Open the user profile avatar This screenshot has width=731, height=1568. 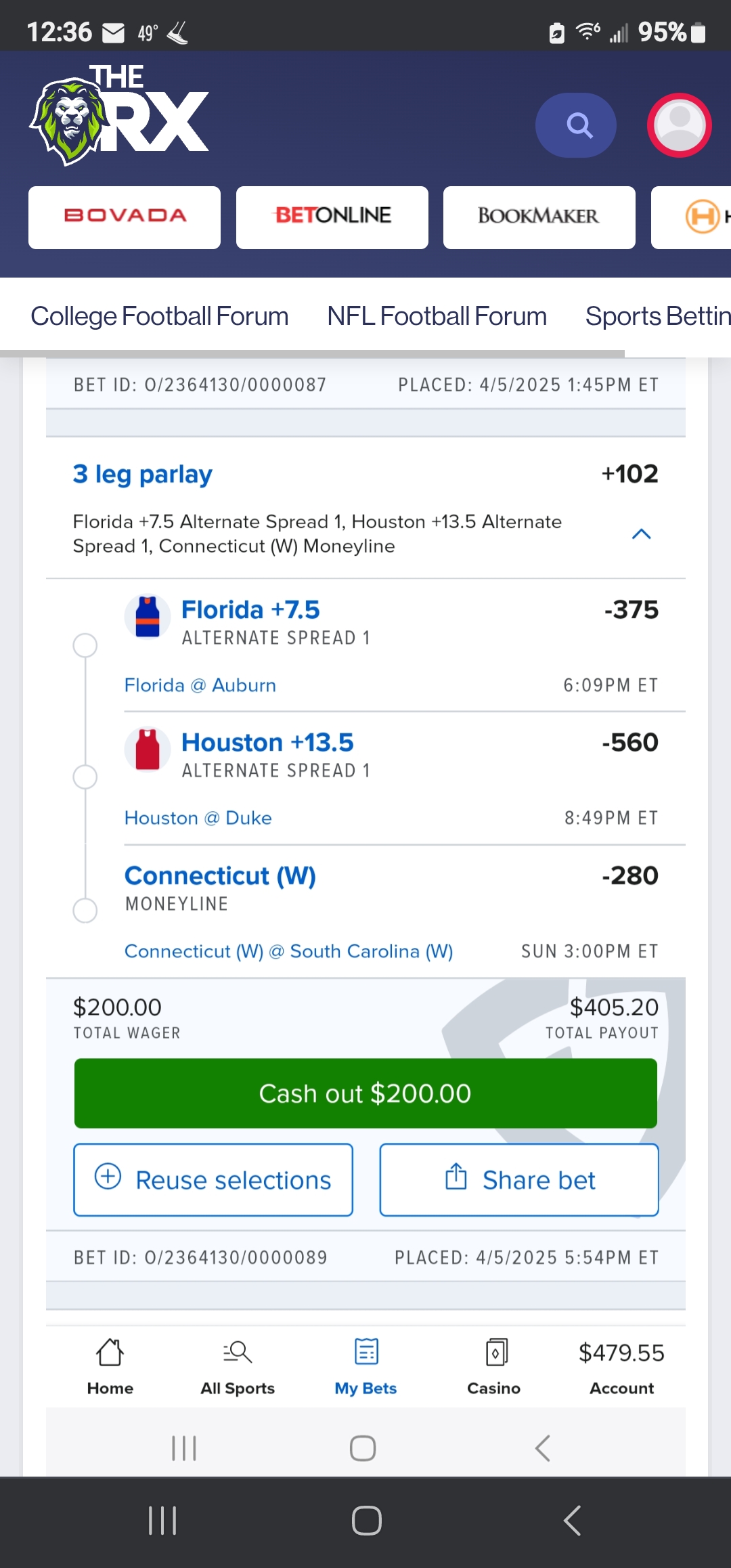(x=679, y=125)
